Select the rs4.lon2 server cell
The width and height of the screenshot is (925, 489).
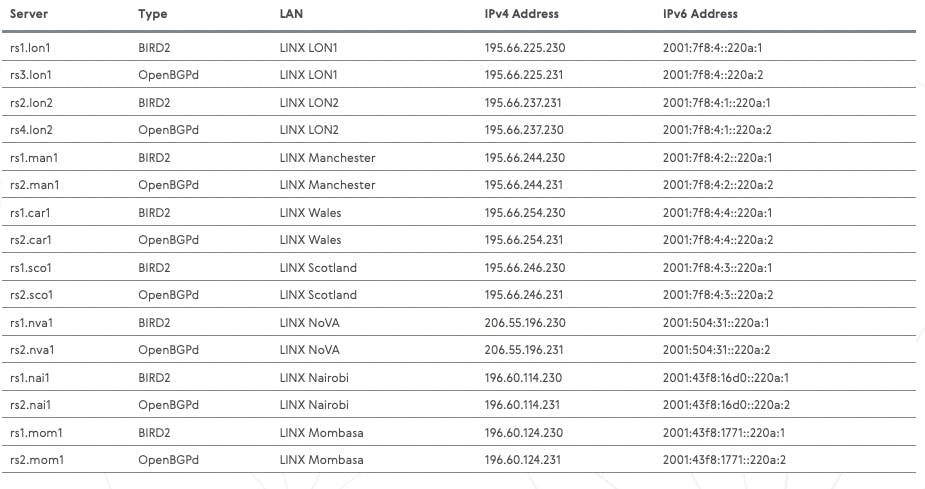[31, 130]
